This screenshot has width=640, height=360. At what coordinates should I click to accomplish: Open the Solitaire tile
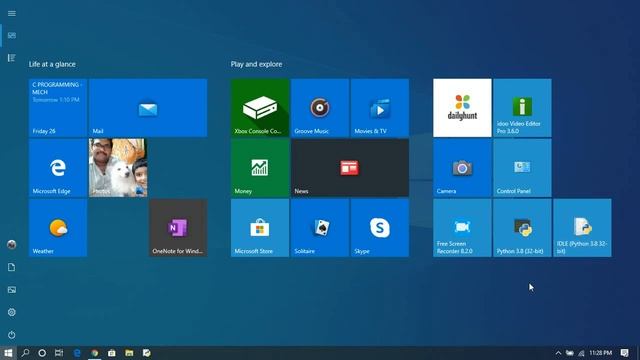(320, 228)
